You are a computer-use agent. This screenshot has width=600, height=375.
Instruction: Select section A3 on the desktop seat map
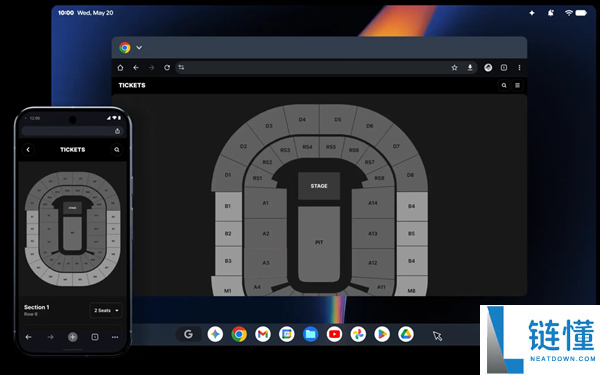(x=266, y=263)
